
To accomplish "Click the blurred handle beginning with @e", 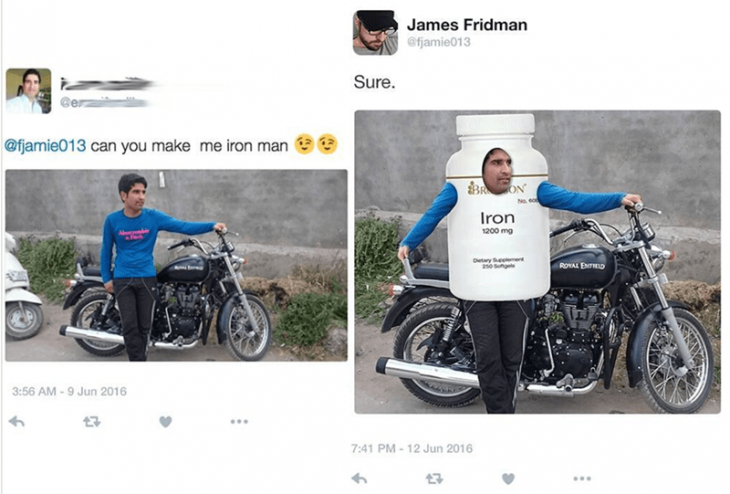I will coord(105,103).
